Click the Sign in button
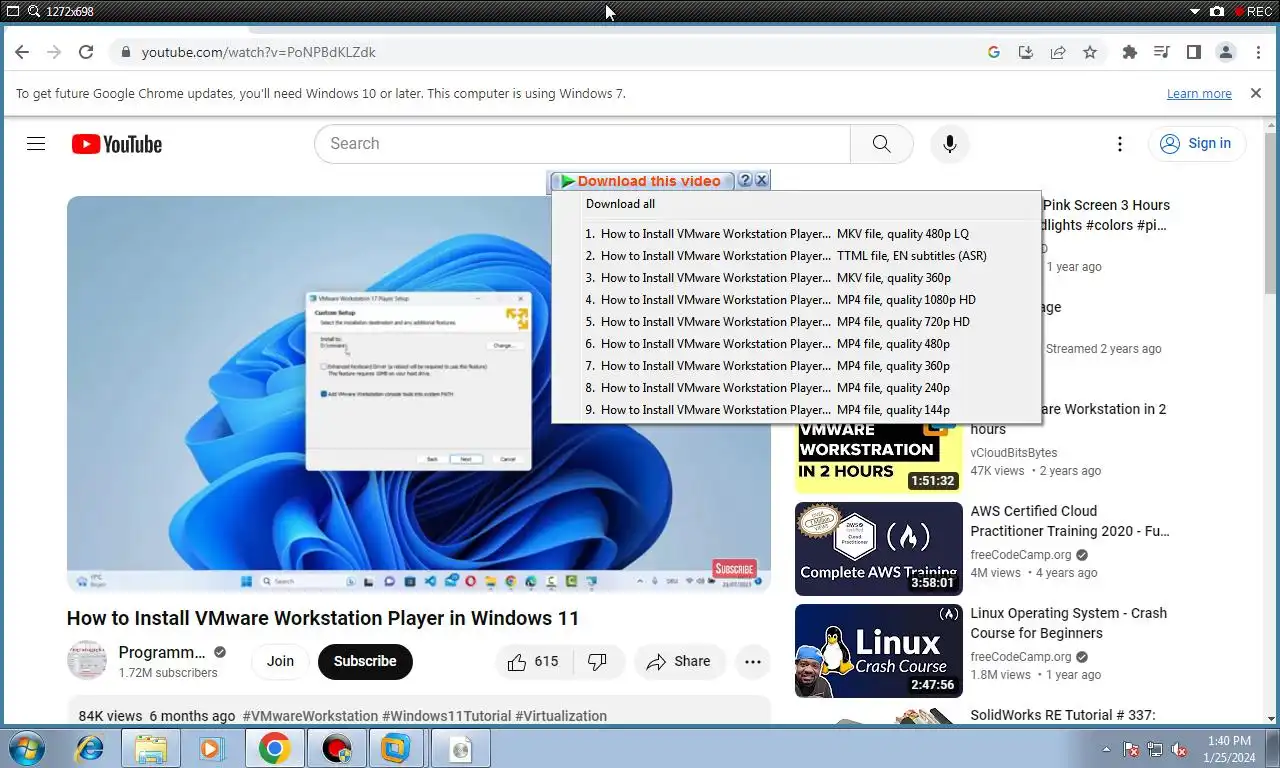The image size is (1280, 768). point(1197,144)
